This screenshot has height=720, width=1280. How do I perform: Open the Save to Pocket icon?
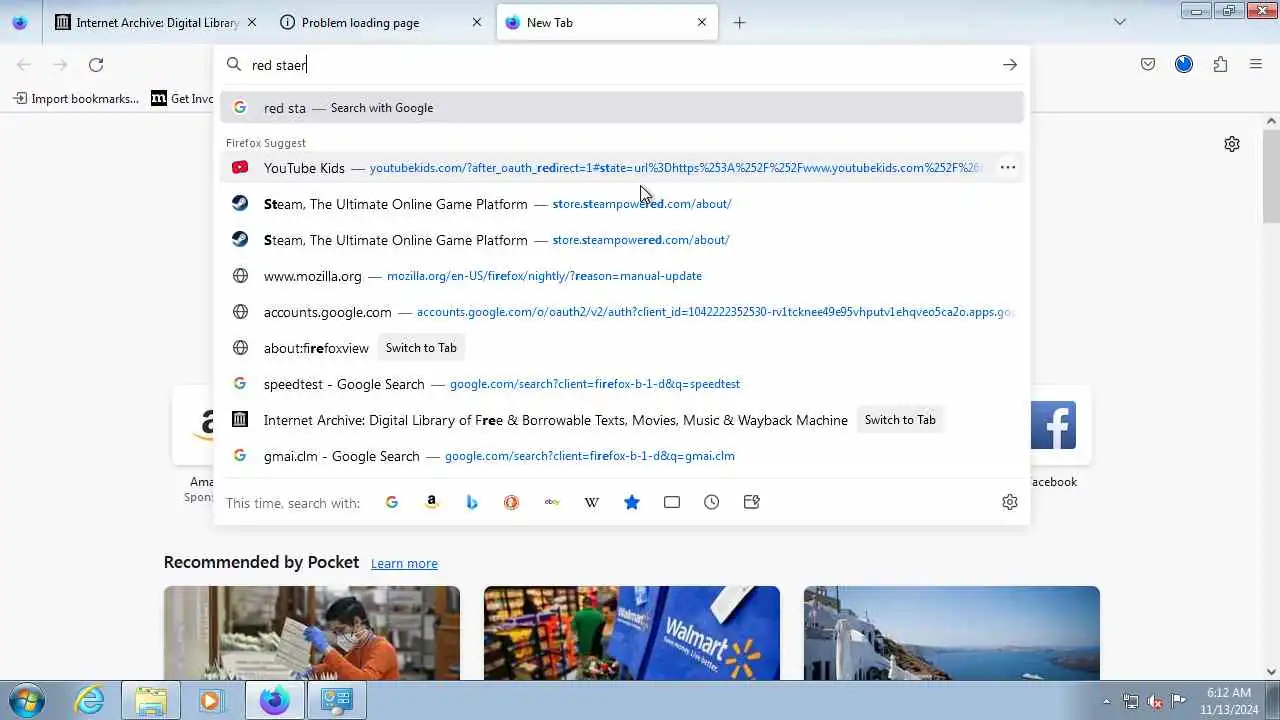tap(1148, 65)
